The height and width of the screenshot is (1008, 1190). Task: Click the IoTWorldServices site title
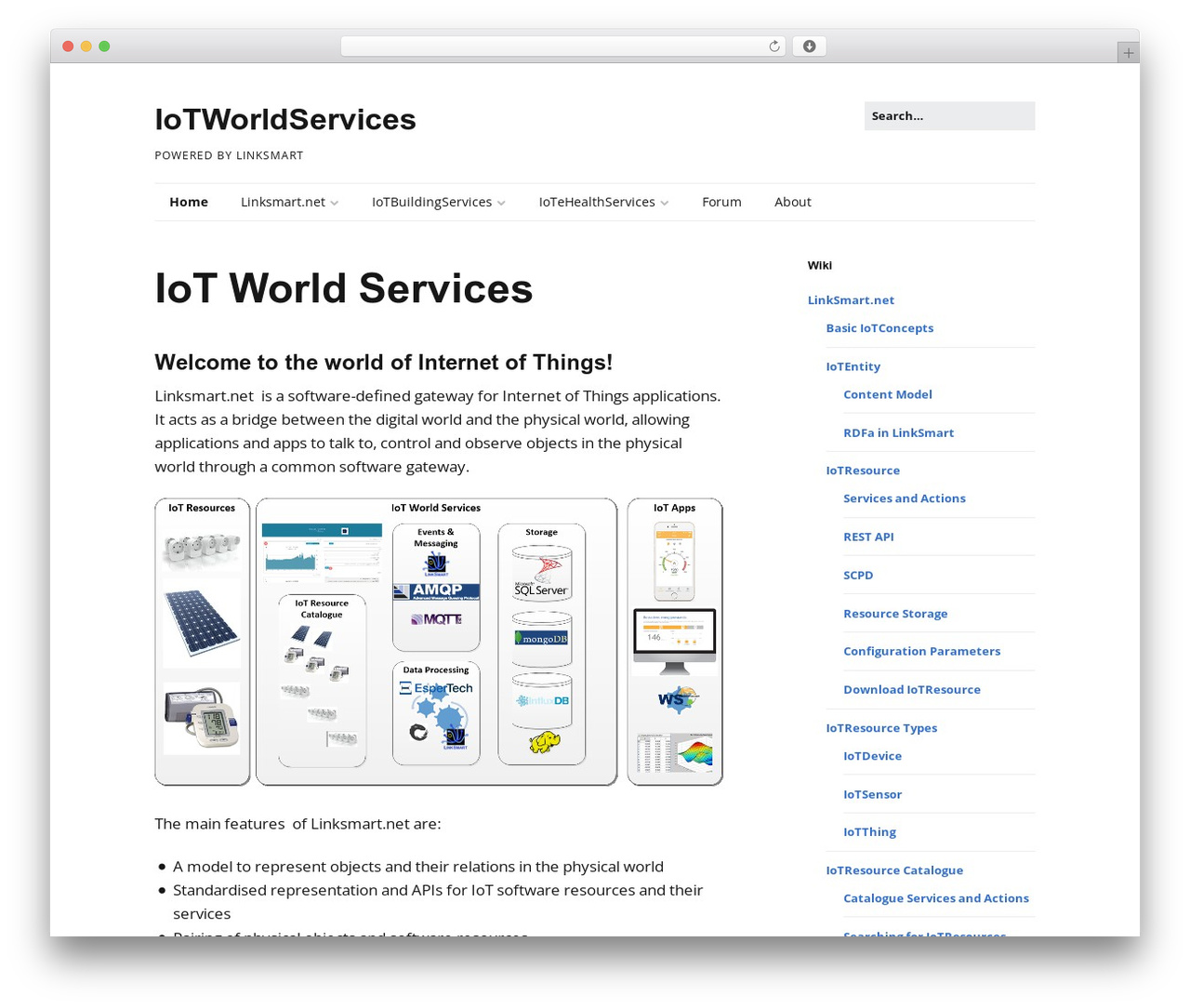tap(285, 119)
